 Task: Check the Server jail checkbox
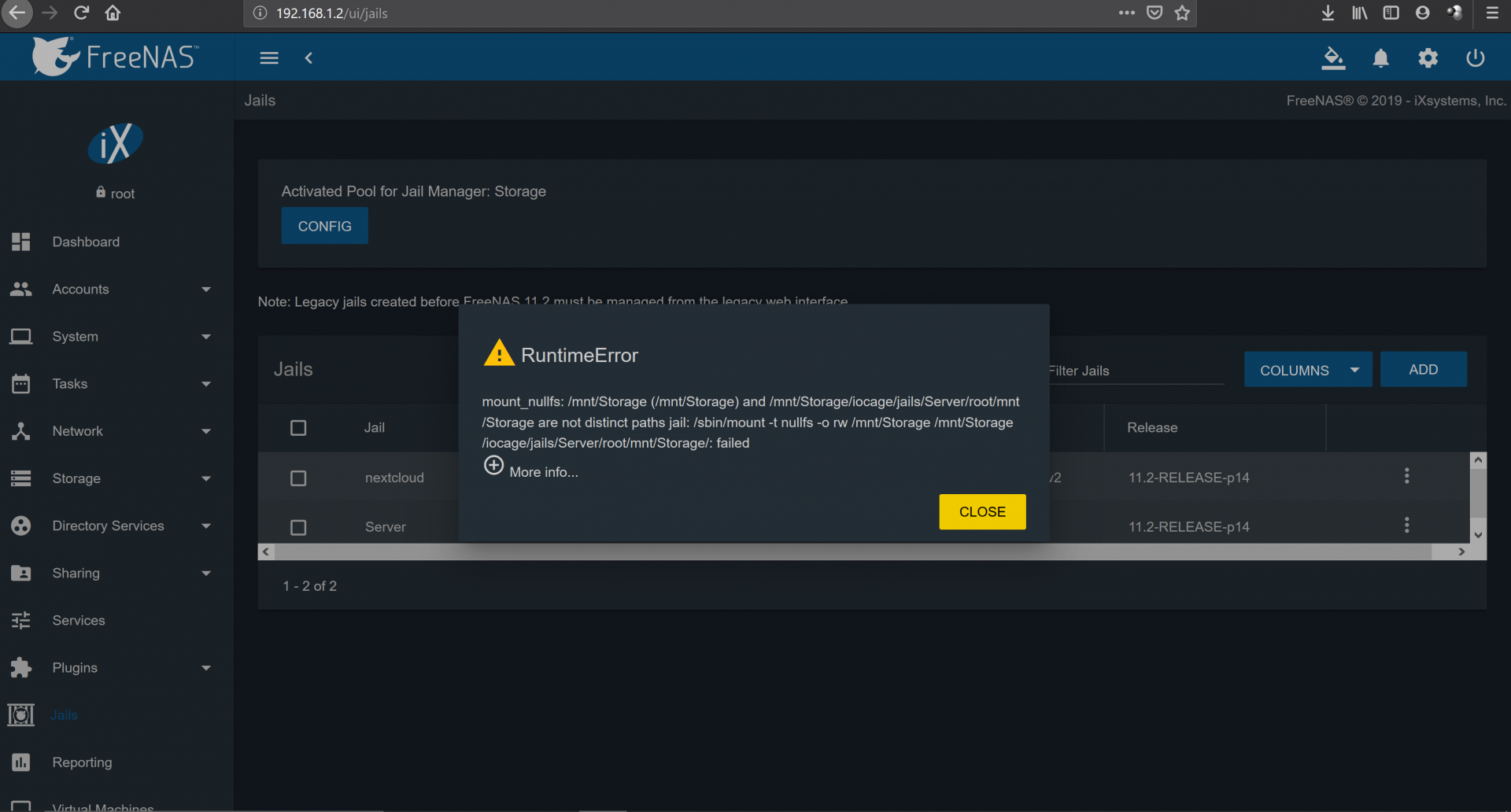click(x=298, y=527)
